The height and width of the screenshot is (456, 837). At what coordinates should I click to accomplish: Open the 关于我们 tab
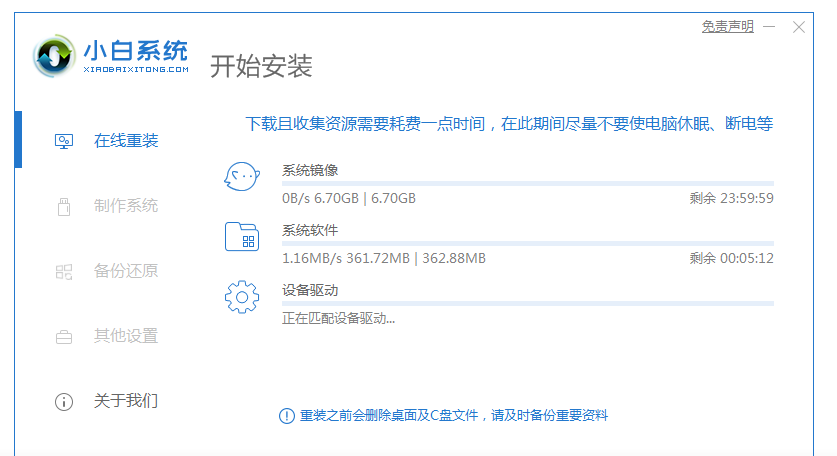click(x=125, y=401)
